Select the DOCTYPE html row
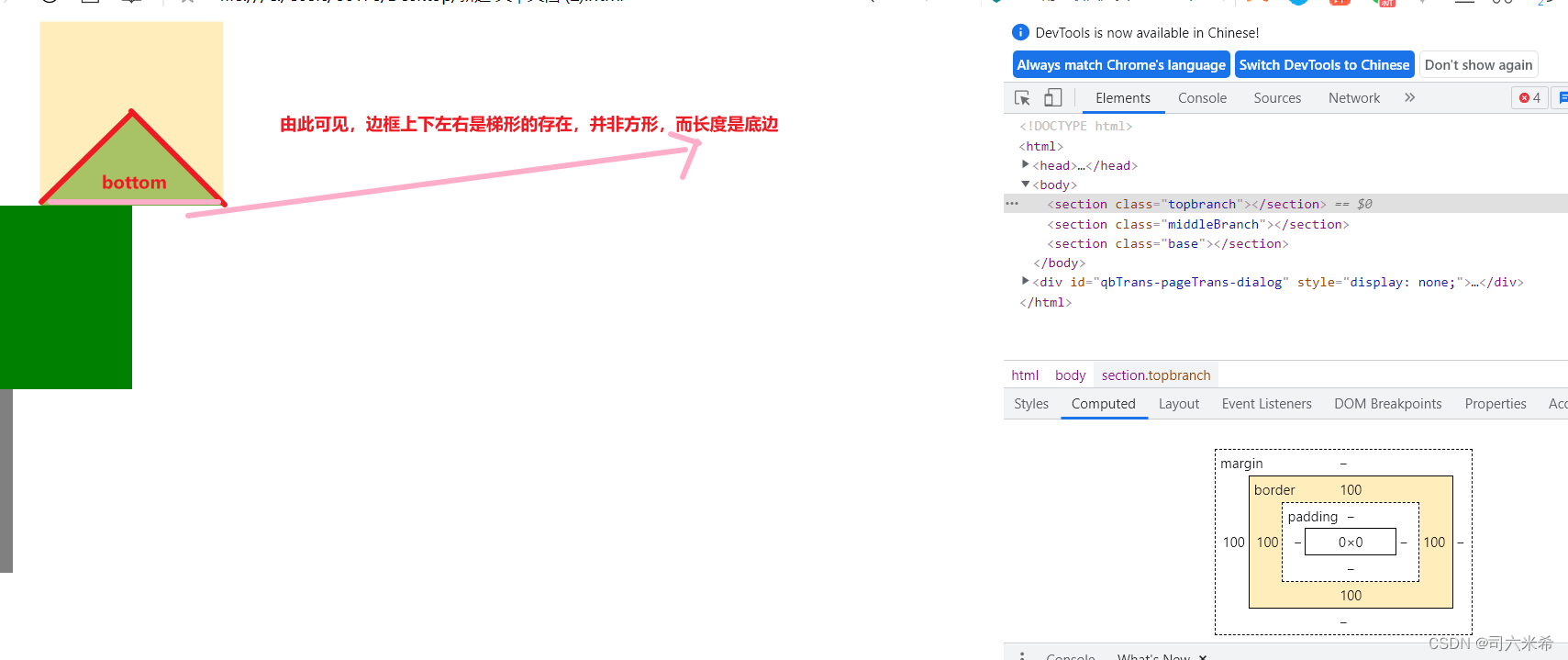1568x660 pixels. click(1285, 126)
